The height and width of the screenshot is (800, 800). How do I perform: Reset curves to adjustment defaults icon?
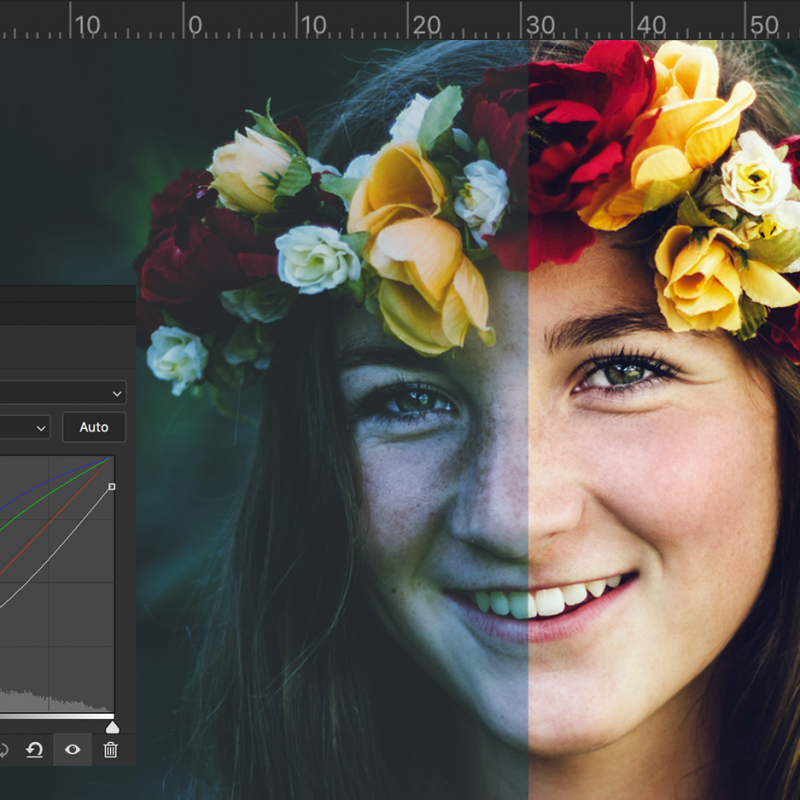pos(35,749)
